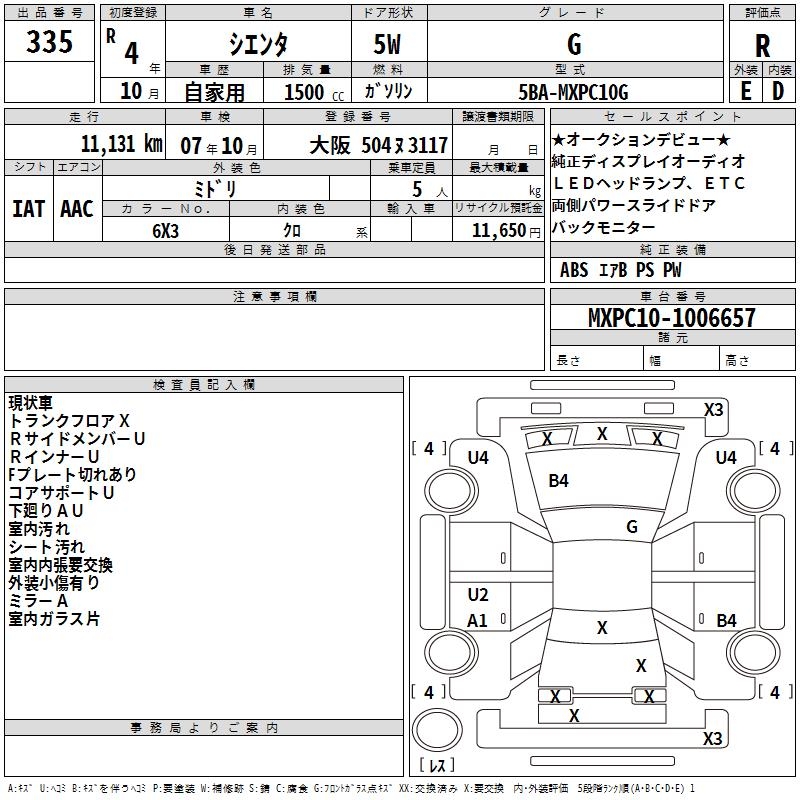Viewport: 800px width, 800px height.
Task: Click the 高さ dimension field
Action: (x=758, y=358)
